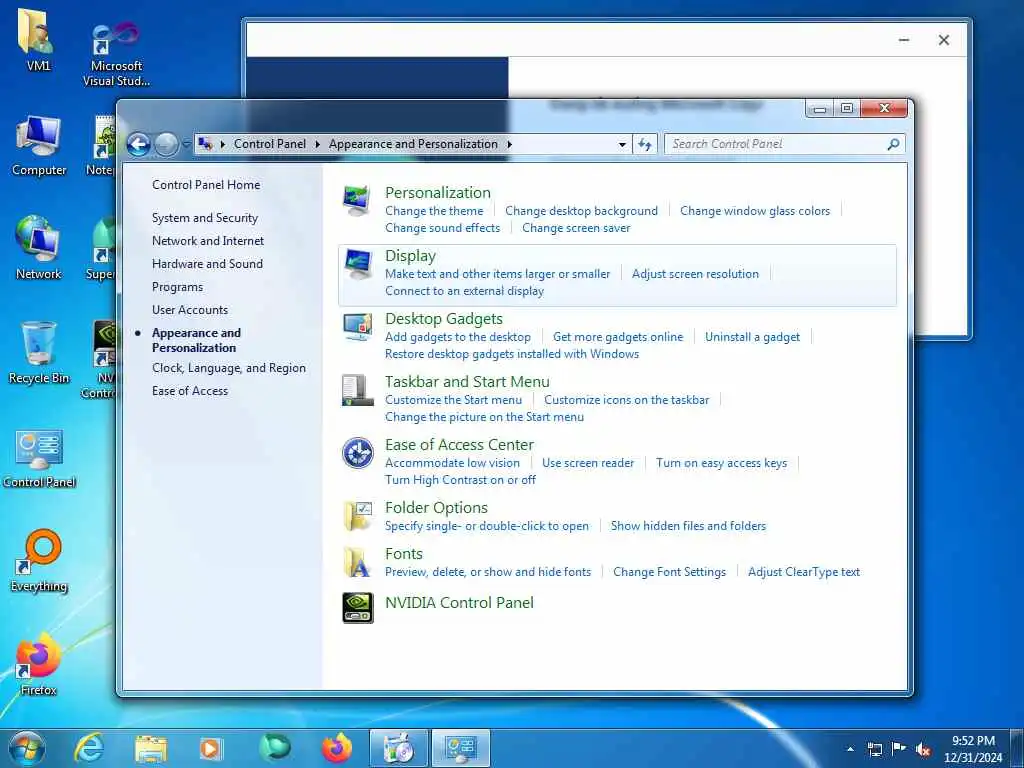This screenshot has height=768, width=1024.
Task: Open the Recycle Bin desktop icon
Action: 39,353
